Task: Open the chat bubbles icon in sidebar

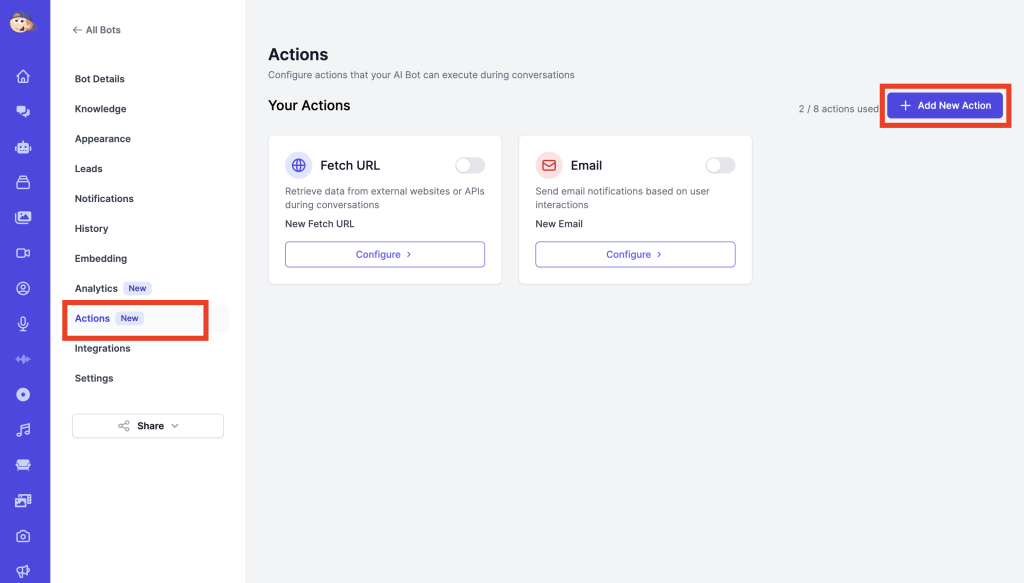Action: pos(23,112)
